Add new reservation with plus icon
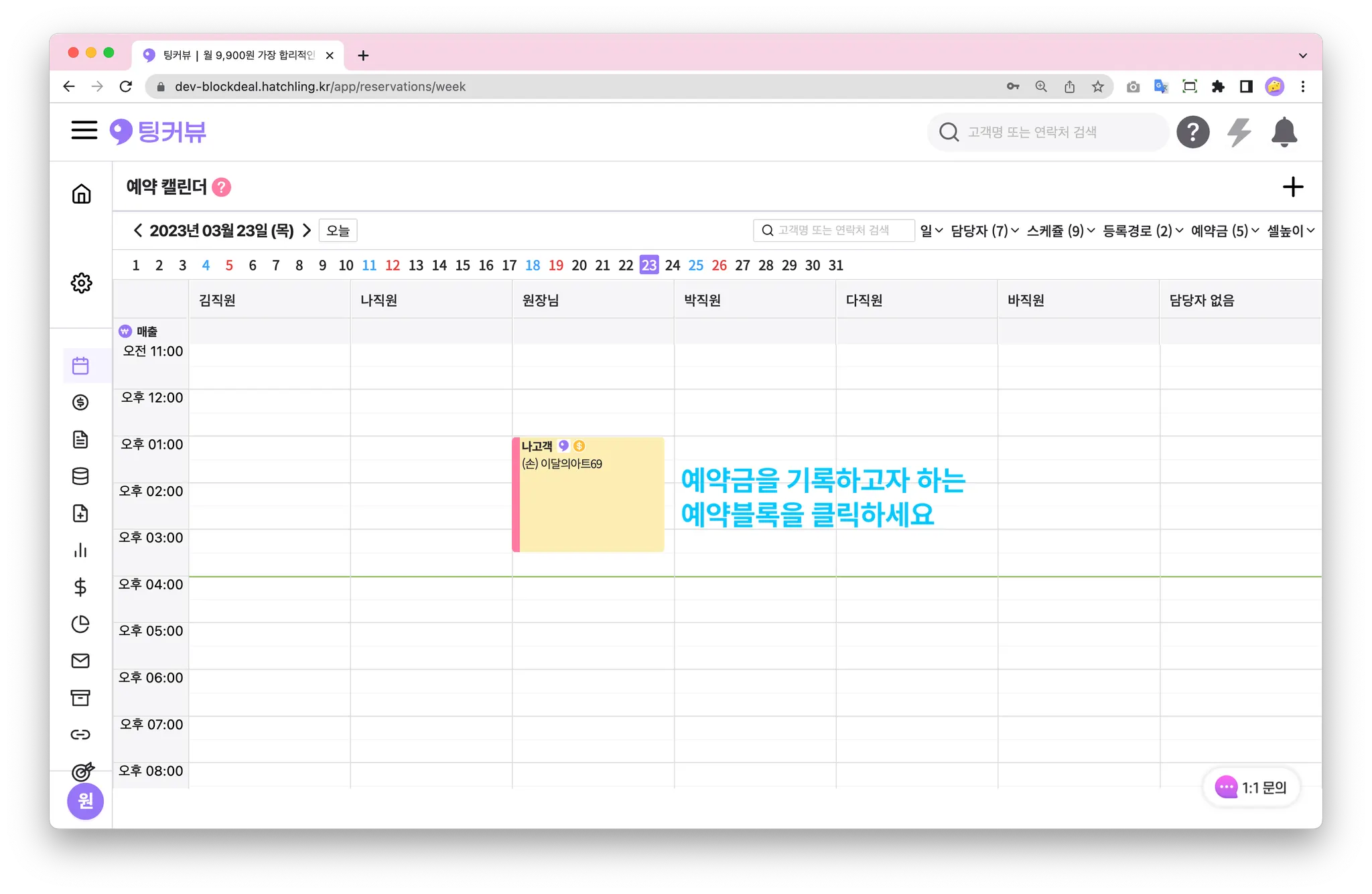The height and width of the screenshot is (894, 1372). click(x=1292, y=187)
